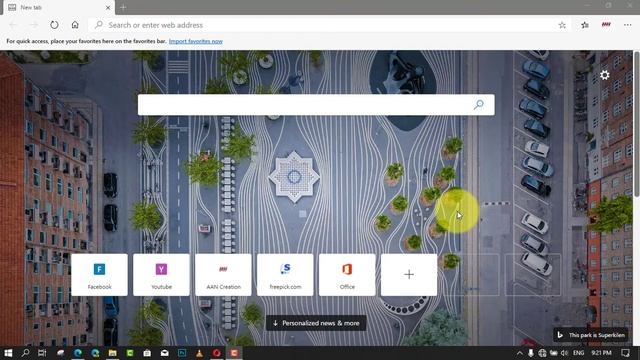Open the AAN Creation quick link tile
Image resolution: width=640 pixels, height=360 pixels.
tap(223, 275)
